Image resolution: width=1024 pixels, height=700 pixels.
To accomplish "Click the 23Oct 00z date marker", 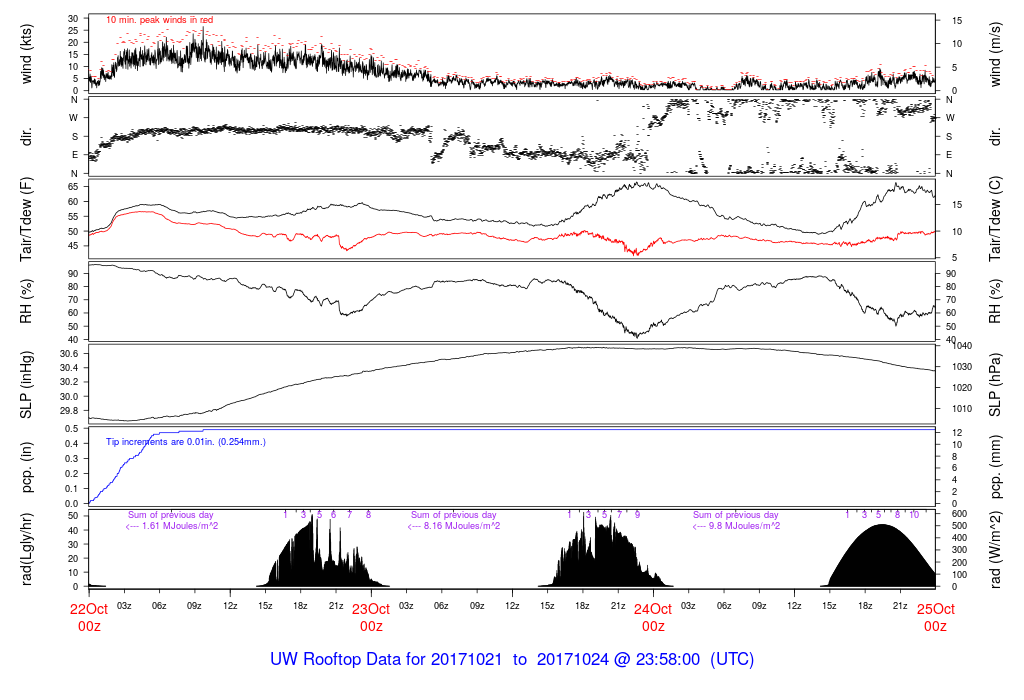I will (370, 617).
